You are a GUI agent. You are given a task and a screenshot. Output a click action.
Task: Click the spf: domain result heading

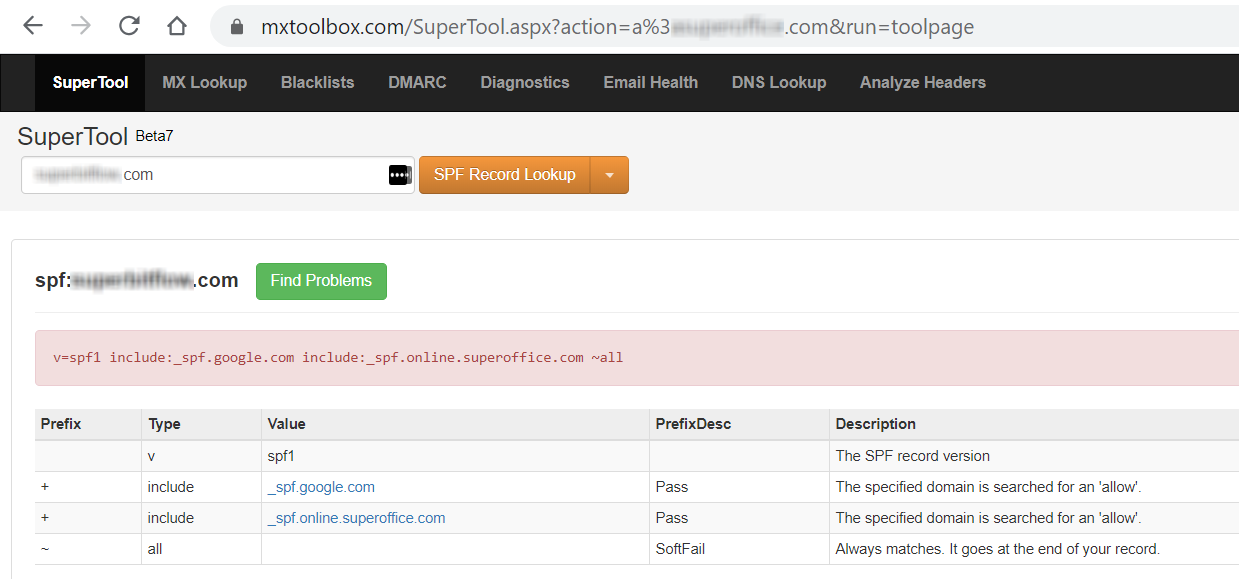137,281
